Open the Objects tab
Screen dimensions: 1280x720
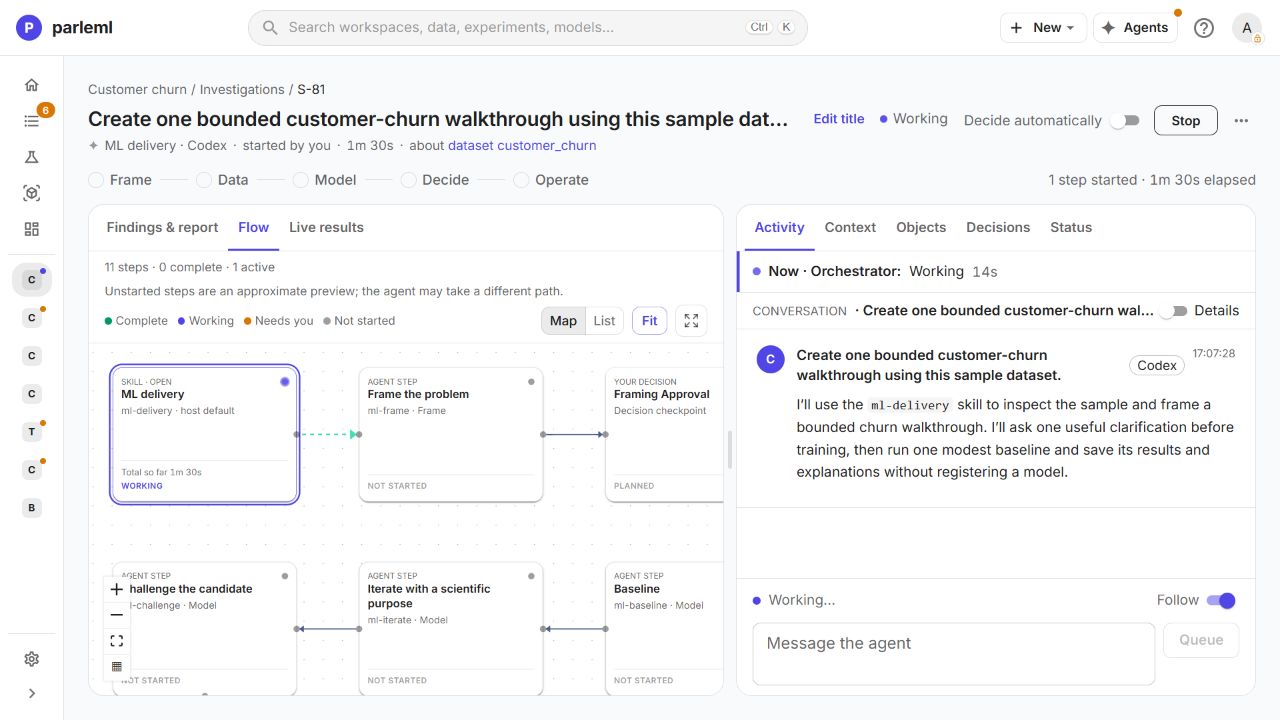point(921,228)
